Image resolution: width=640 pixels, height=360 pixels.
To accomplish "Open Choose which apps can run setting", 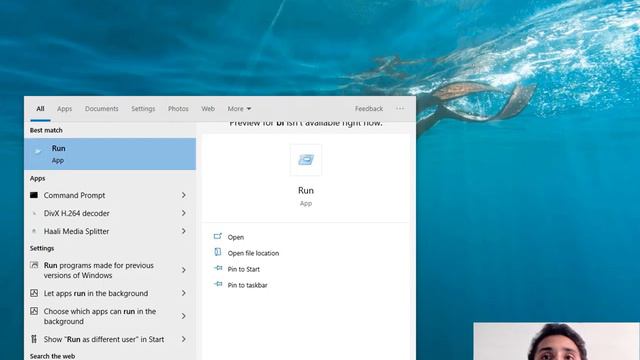I will click(x=110, y=316).
